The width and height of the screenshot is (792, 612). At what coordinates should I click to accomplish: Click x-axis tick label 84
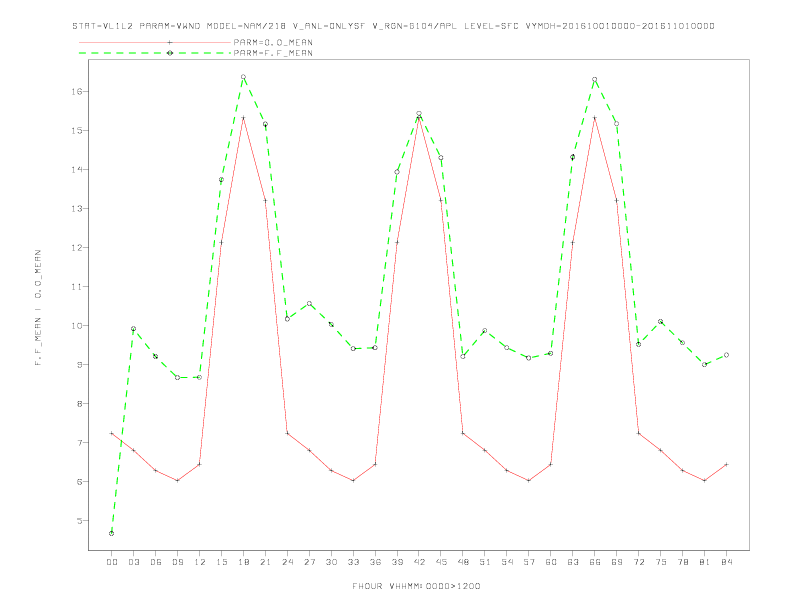(727, 562)
